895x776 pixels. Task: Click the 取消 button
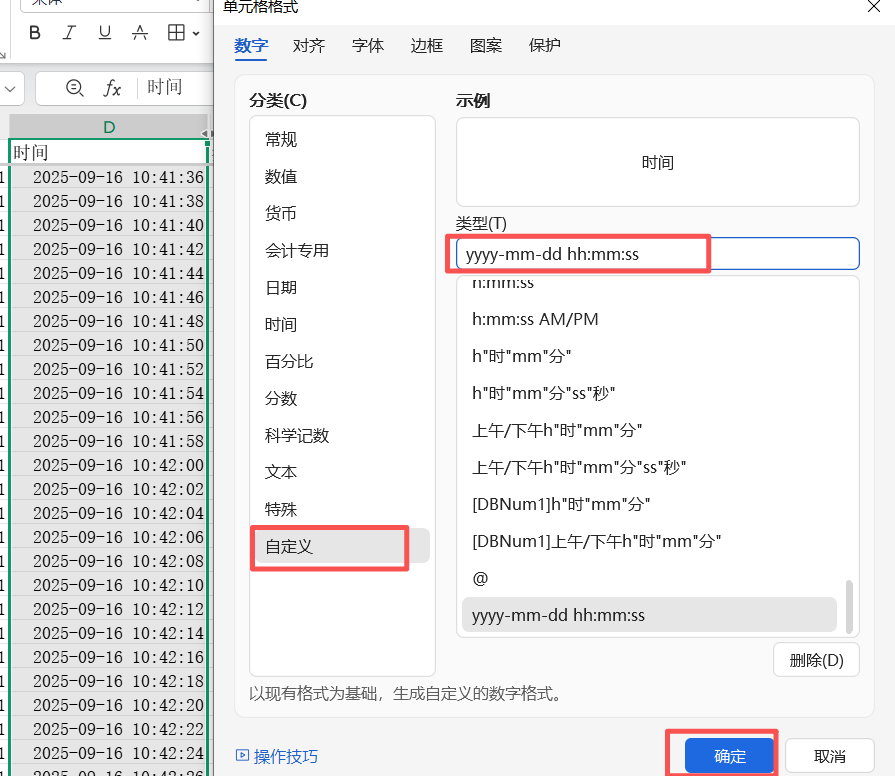(829, 757)
